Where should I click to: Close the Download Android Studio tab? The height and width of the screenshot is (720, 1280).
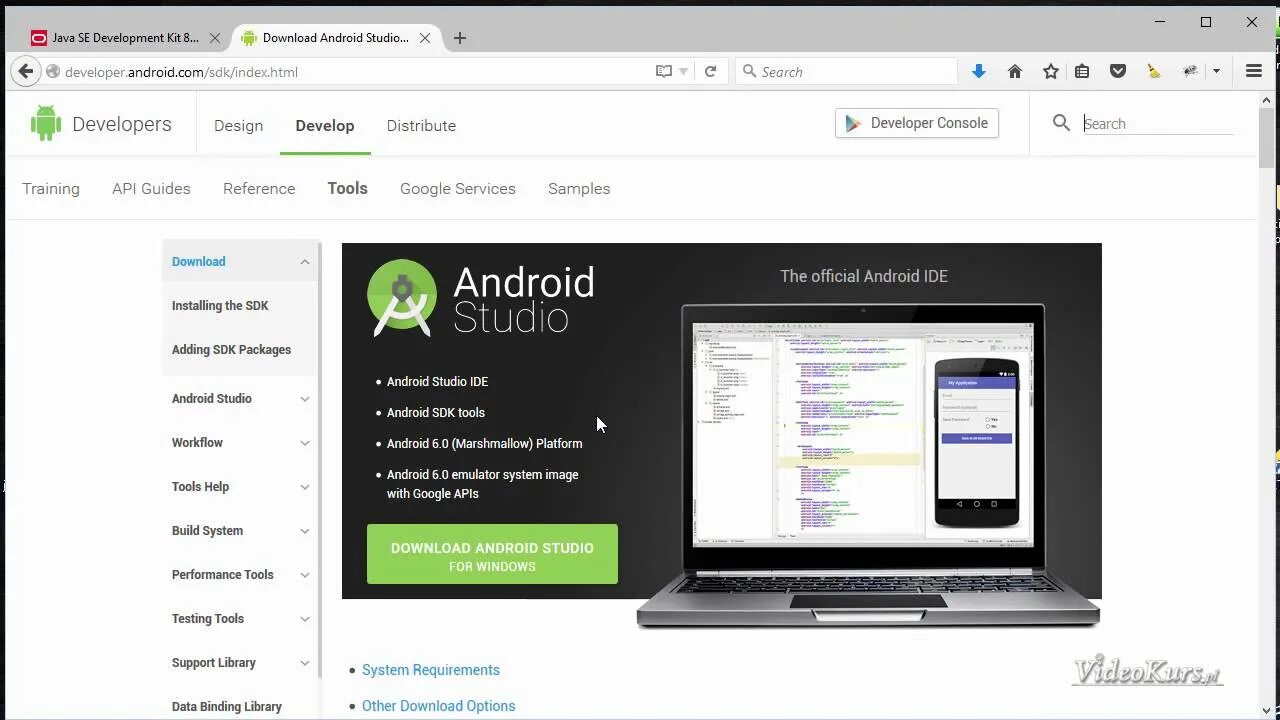pos(425,38)
